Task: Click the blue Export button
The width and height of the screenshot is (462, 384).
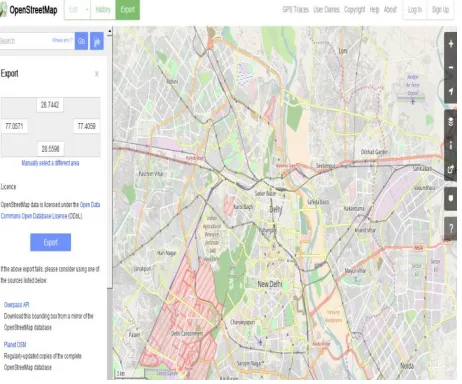Action: pyautogui.click(x=51, y=242)
